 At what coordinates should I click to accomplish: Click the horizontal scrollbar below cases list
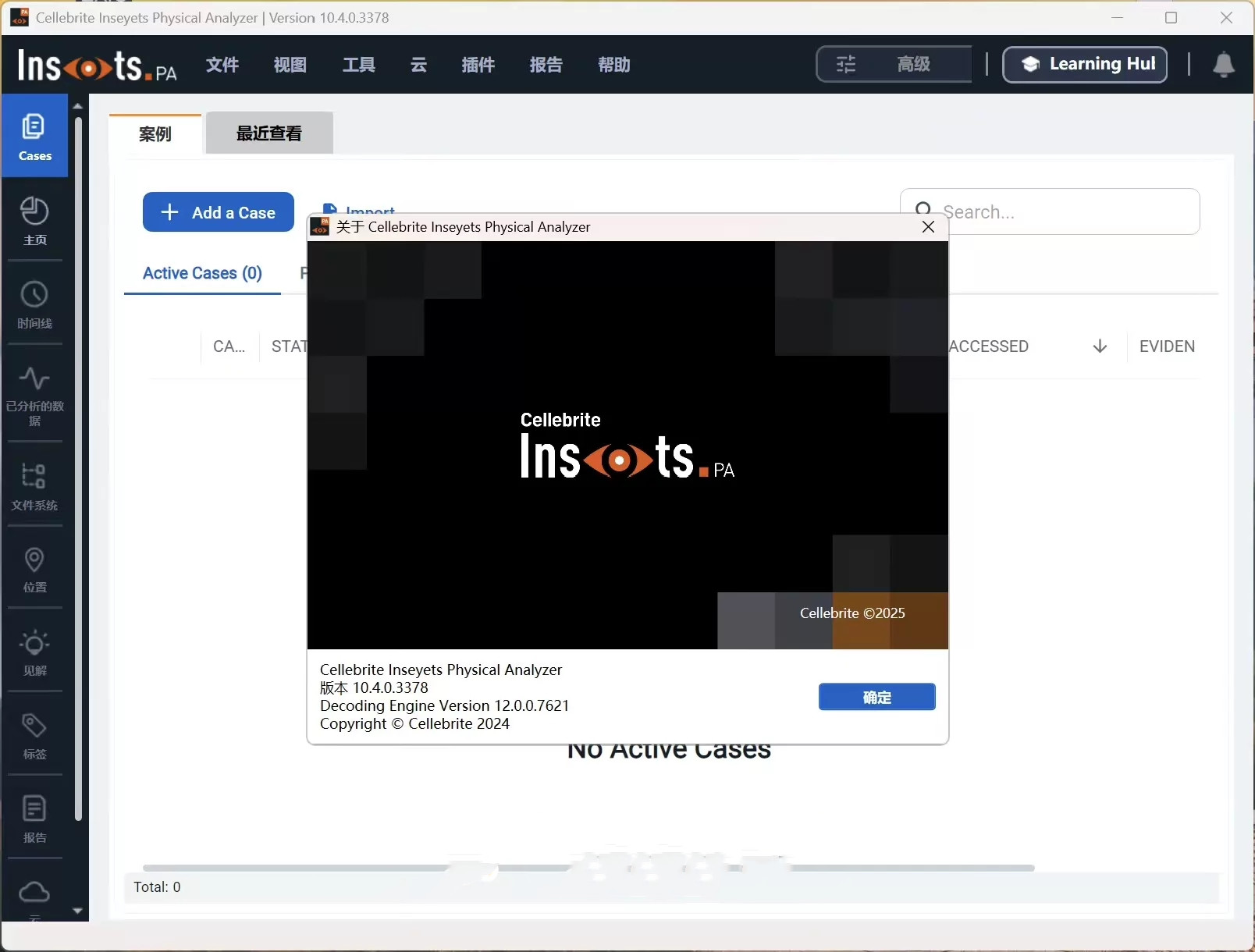[x=588, y=868]
